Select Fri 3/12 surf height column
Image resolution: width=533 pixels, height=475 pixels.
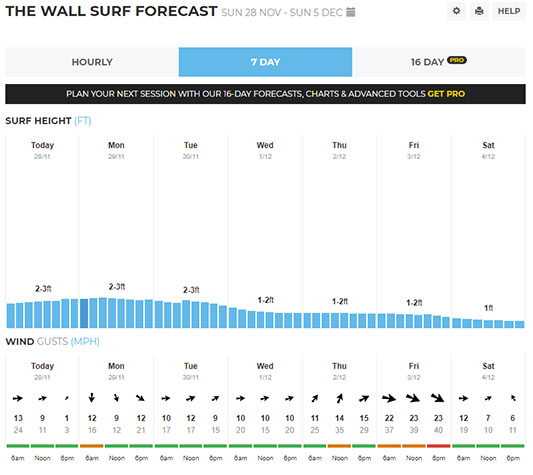point(414,231)
